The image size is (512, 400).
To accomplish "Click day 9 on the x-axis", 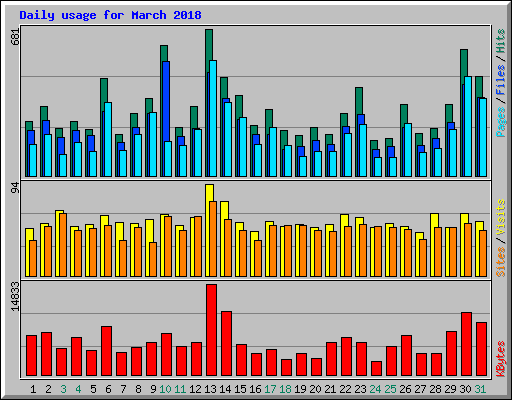I will (153, 389).
